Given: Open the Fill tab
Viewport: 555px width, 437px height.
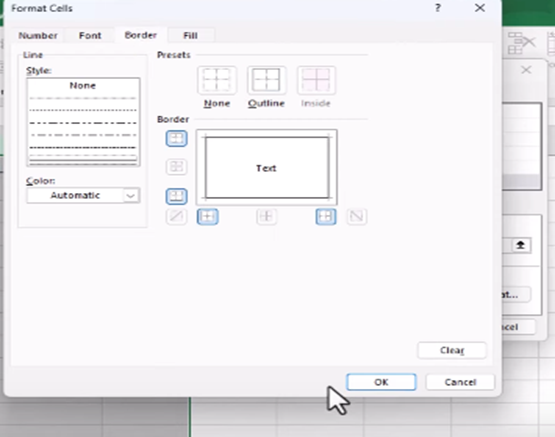Looking at the screenshot, I should 190,35.
